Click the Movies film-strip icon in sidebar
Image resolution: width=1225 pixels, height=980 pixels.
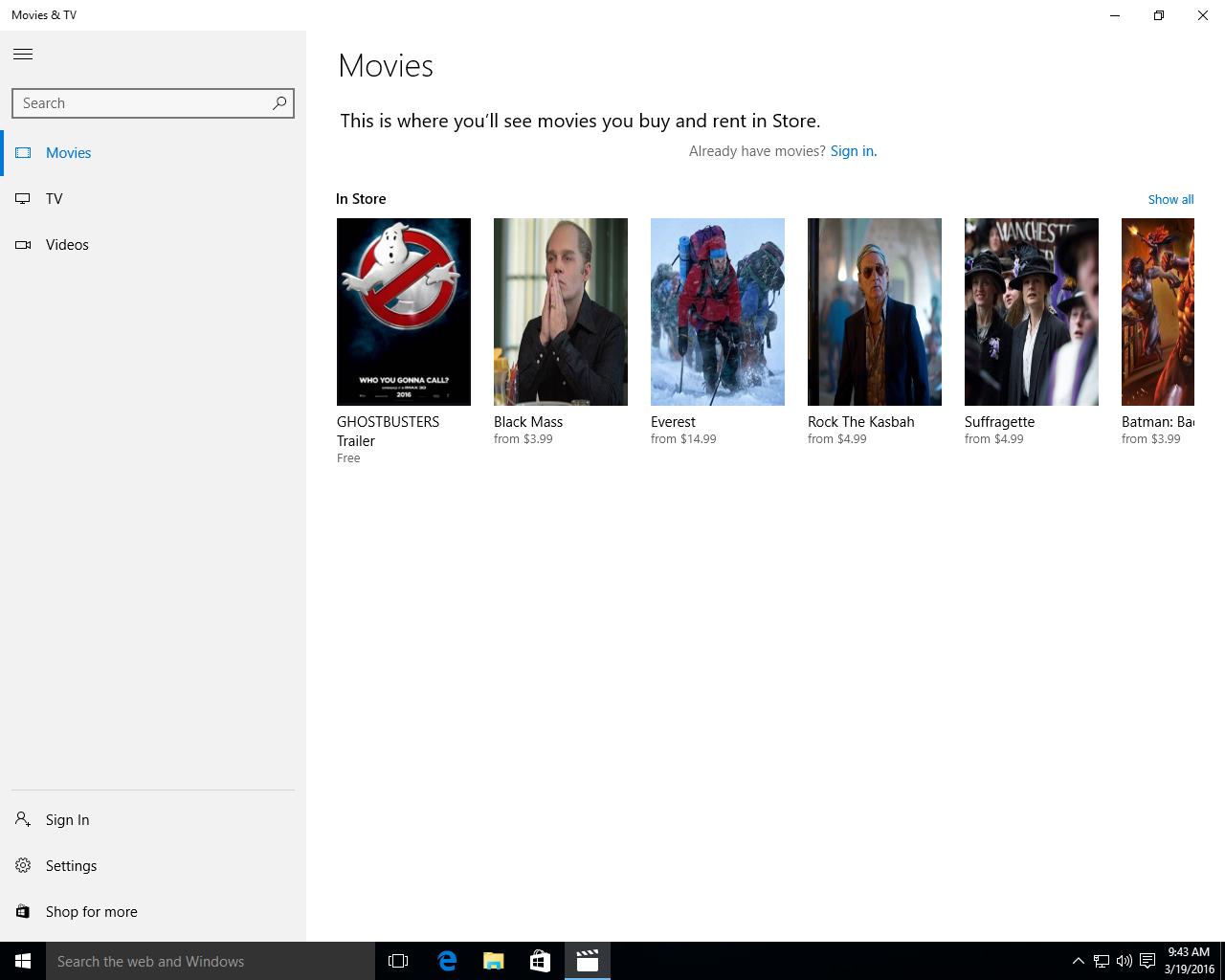pyautogui.click(x=23, y=152)
